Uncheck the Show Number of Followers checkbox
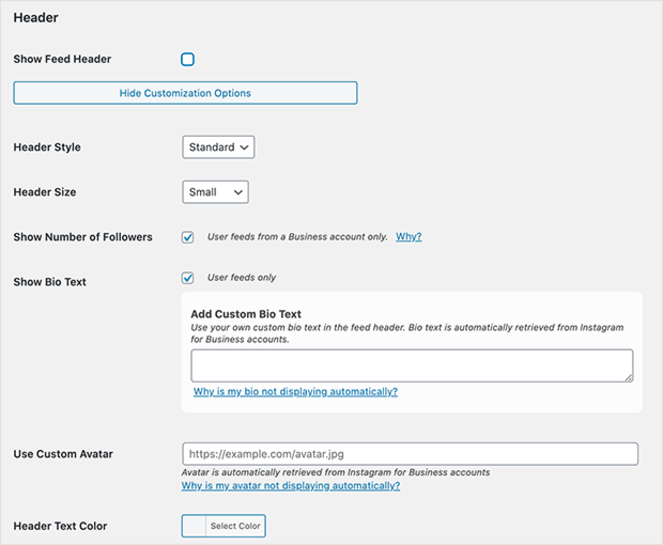Screen dimensions: 663x545 point(187,237)
